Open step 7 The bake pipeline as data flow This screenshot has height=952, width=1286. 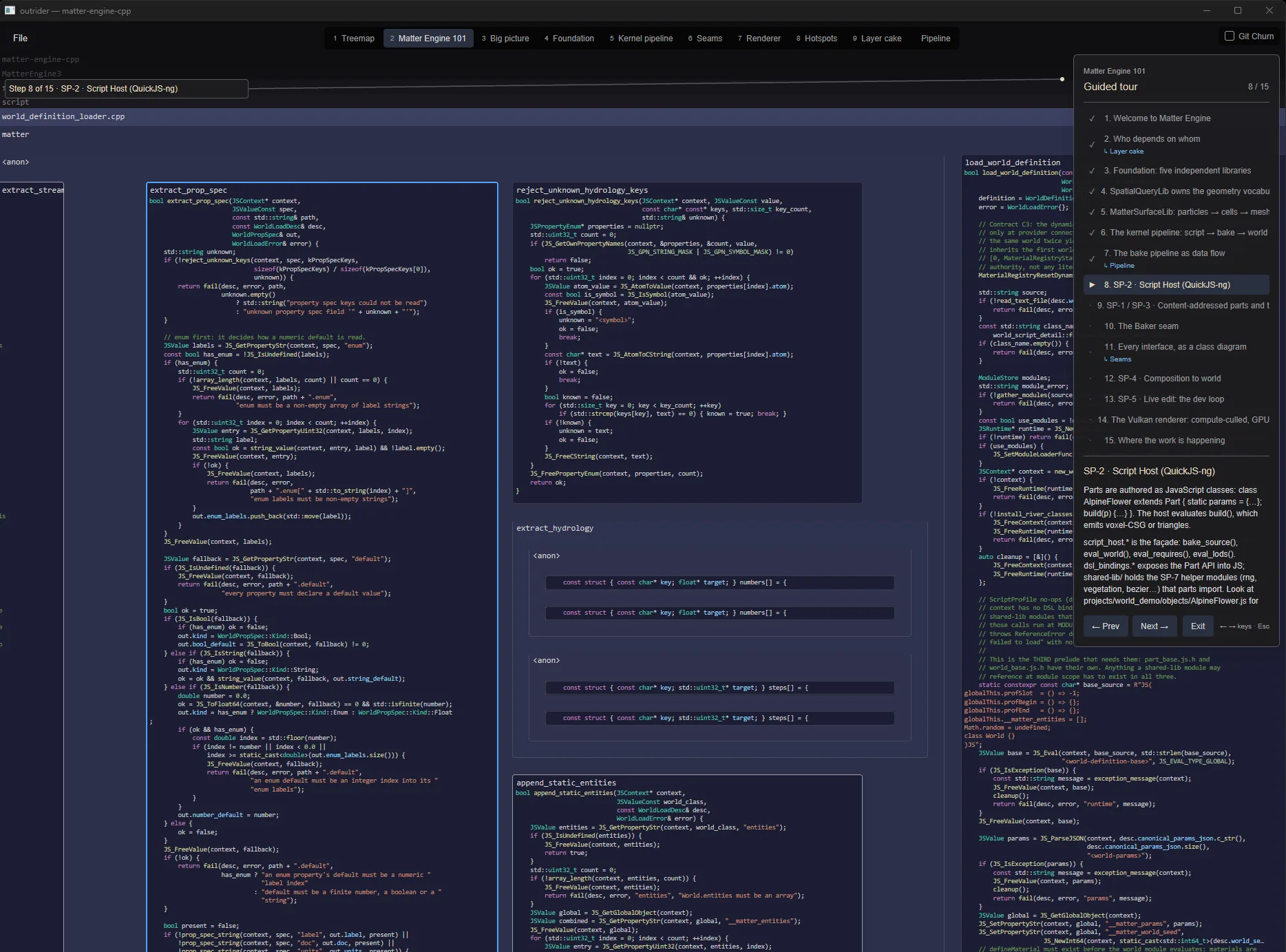[x=1177, y=253]
